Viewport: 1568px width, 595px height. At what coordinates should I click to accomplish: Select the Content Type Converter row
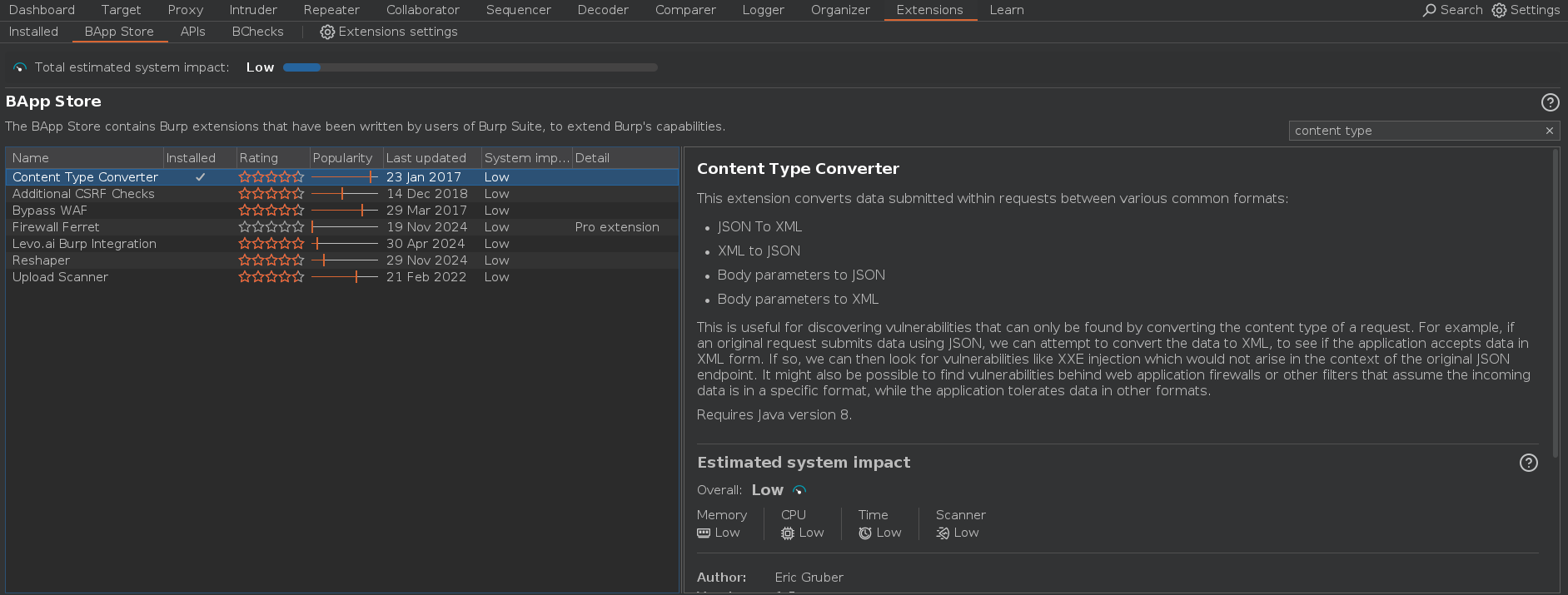click(342, 177)
